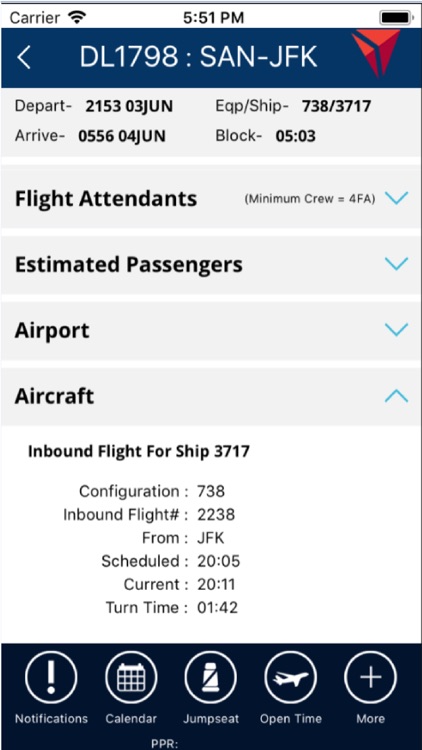Screen dimensions: 422x750
Task: Expand the Flight Attendants section chevron
Action: (x=397, y=198)
